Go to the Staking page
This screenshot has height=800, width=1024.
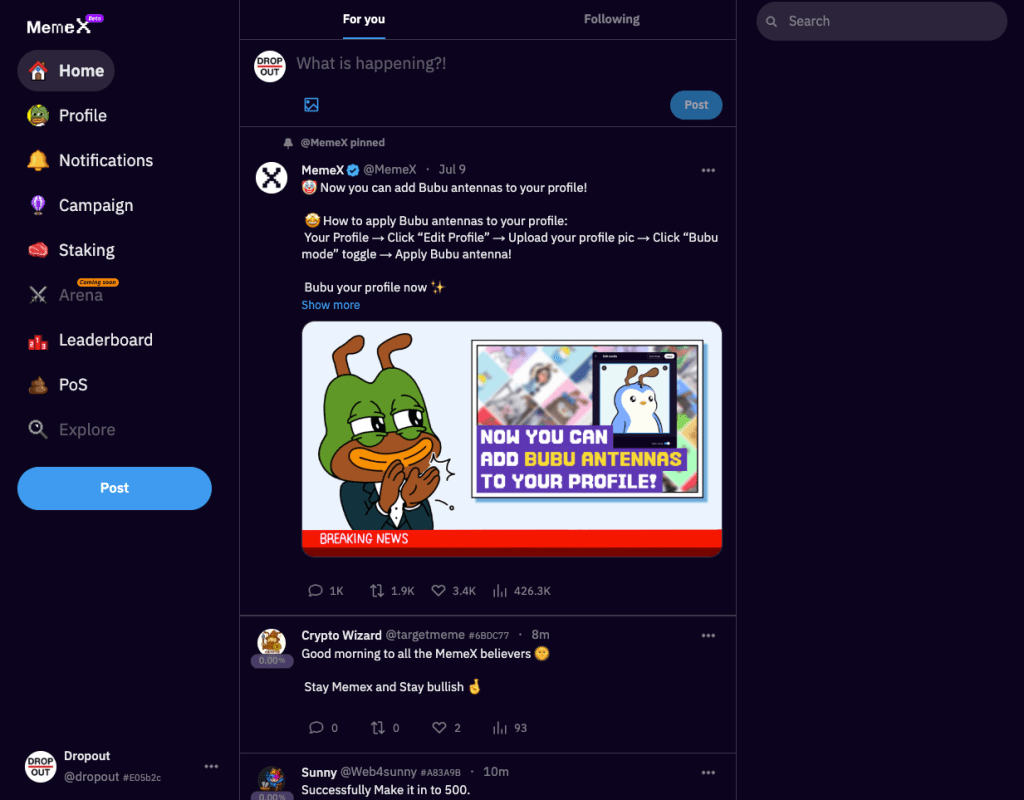(88, 250)
